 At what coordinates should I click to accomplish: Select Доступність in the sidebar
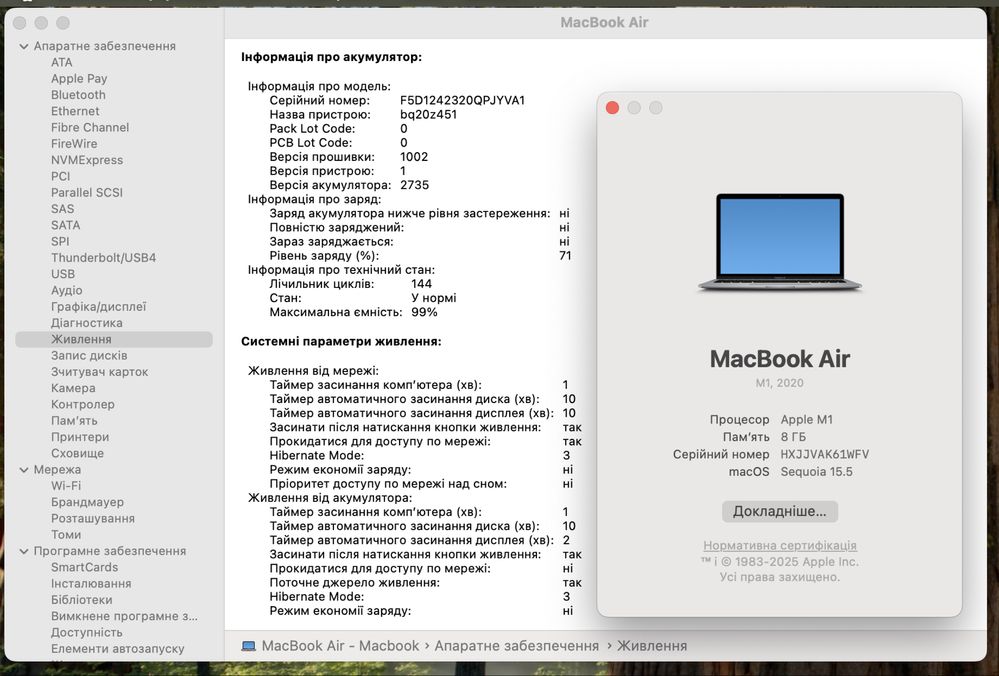coord(87,632)
